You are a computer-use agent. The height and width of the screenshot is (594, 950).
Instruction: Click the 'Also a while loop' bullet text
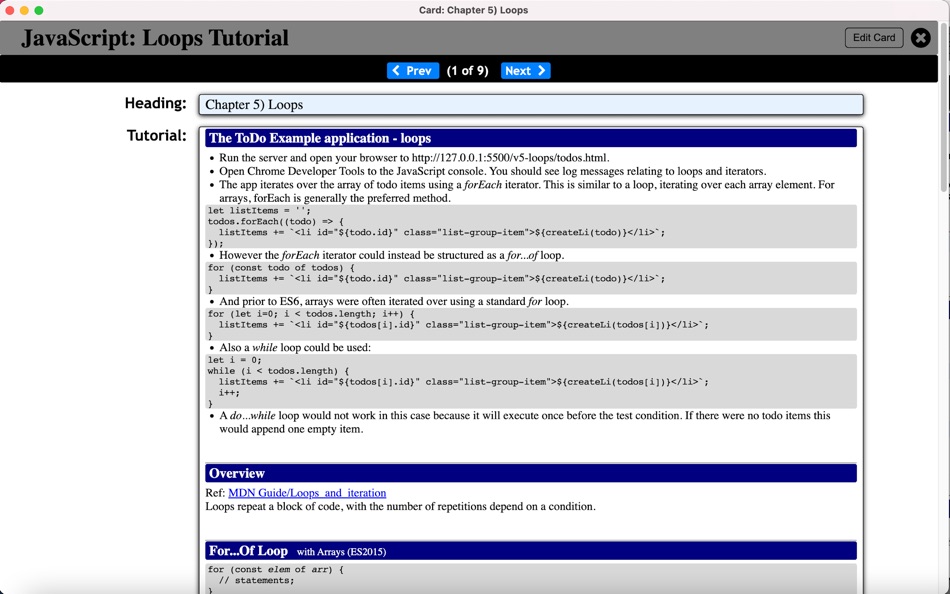[295, 347]
